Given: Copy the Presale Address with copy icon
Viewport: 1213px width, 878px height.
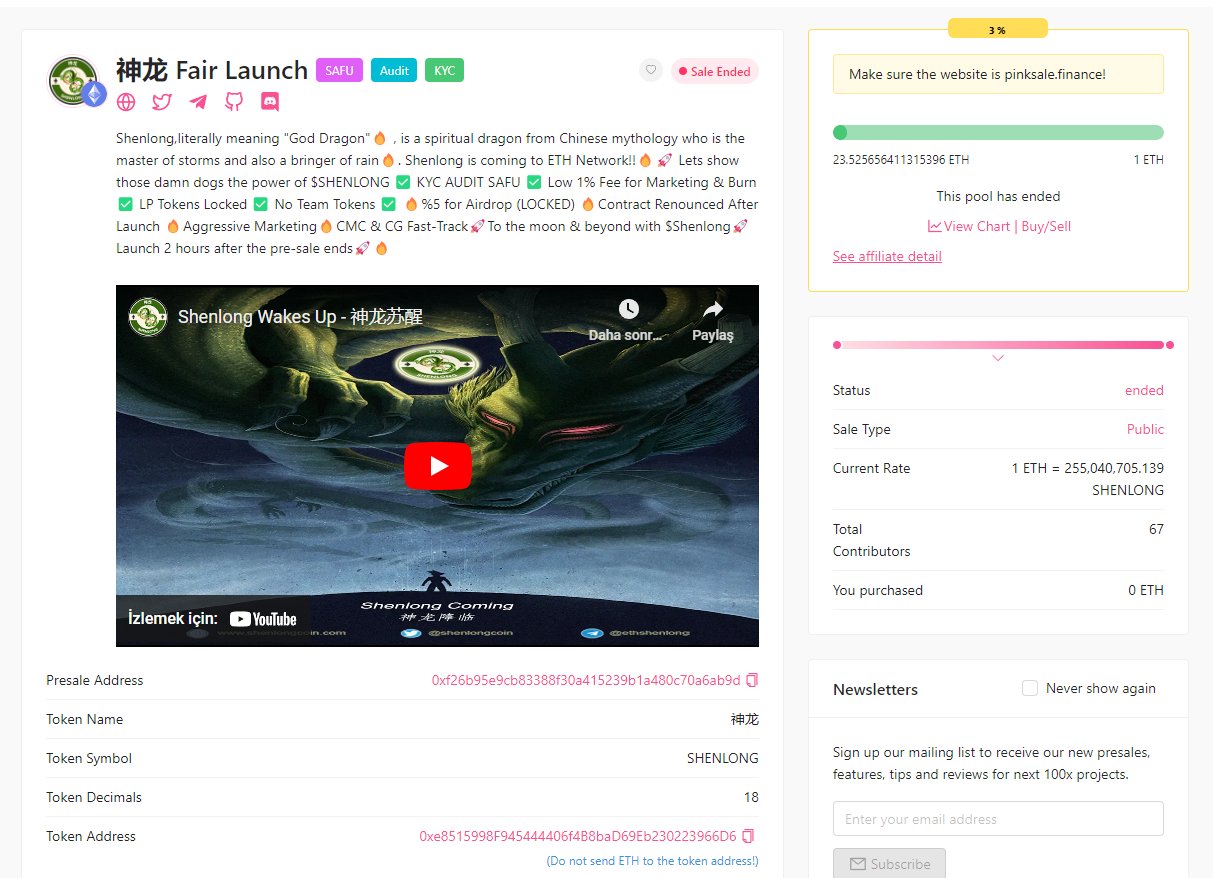Looking at the screenshot, I should click(752, 680).
